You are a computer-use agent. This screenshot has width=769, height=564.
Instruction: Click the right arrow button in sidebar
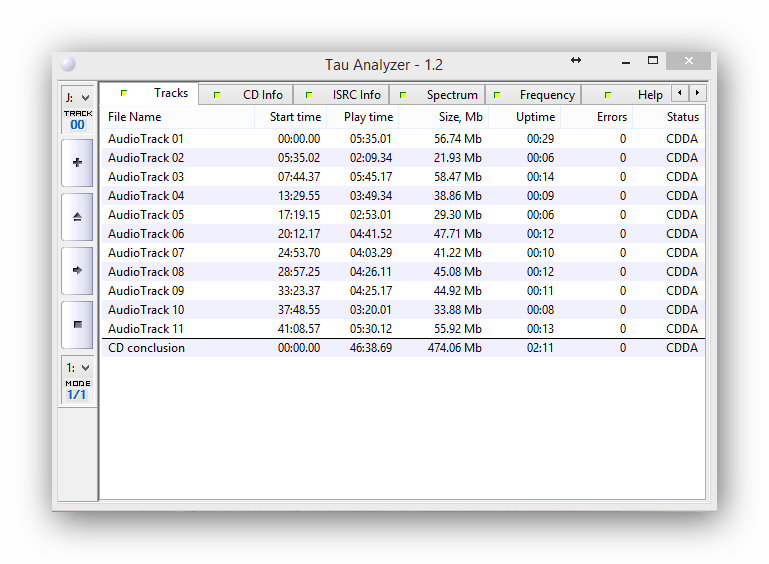coord(77,270)
